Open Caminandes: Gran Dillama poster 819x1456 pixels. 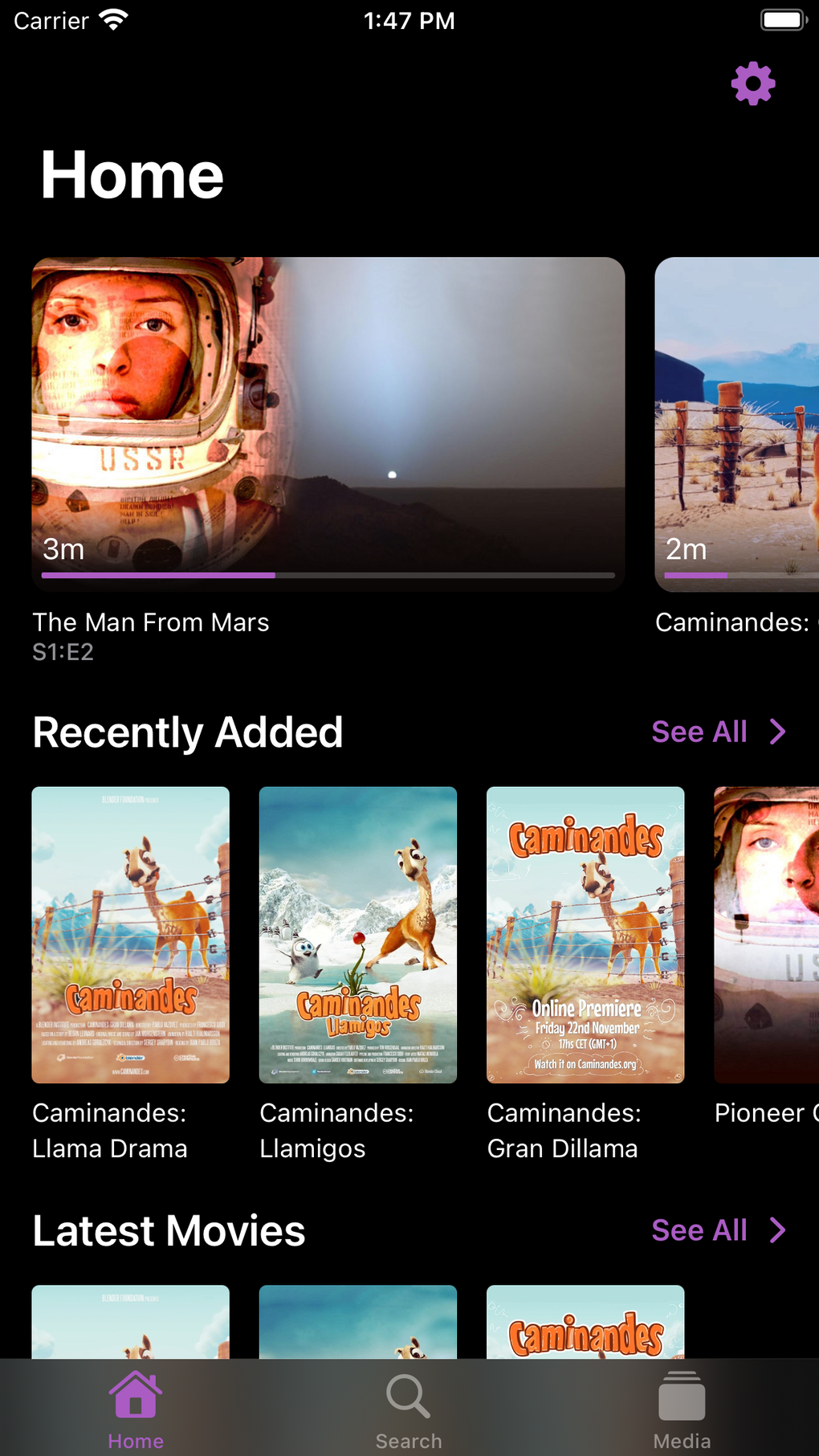click(x=585, y=935)
